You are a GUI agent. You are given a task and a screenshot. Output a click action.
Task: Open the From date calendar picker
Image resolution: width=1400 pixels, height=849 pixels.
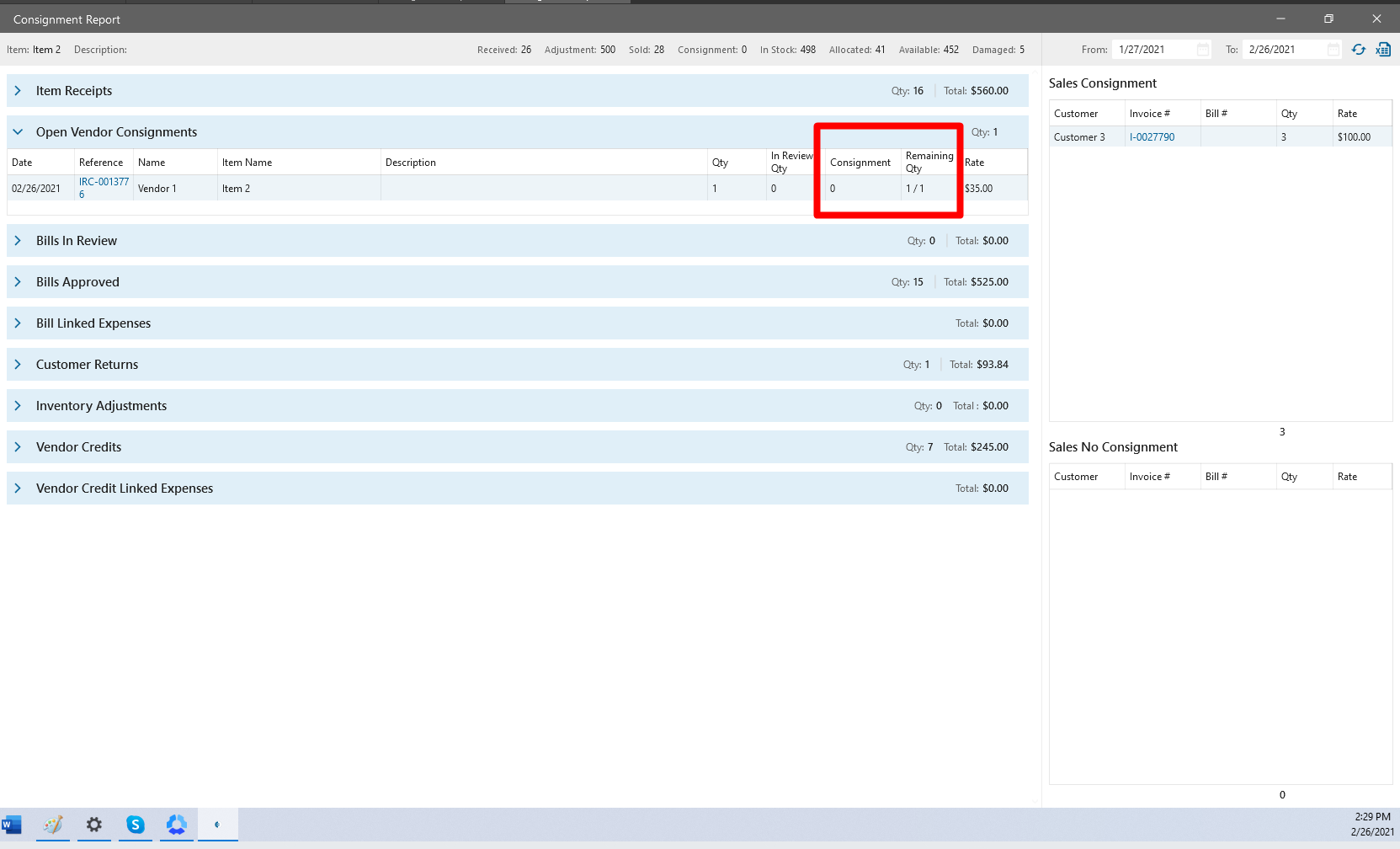click(1203, 50)
